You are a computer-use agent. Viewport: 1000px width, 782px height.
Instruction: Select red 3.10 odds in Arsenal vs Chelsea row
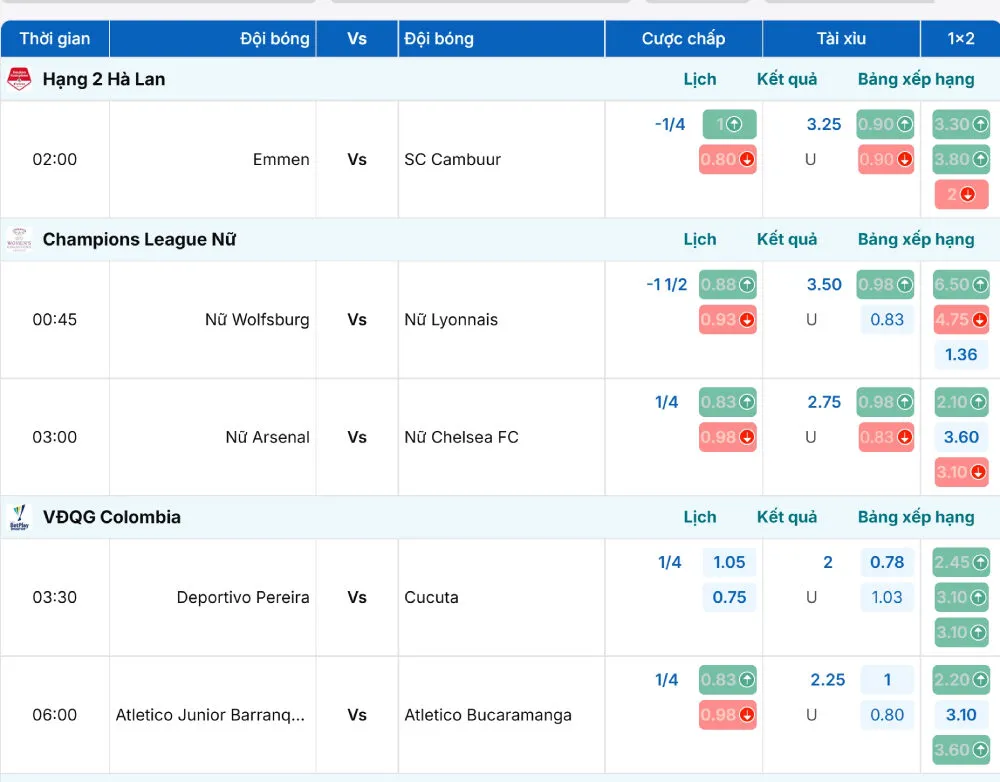tap(961, 473)
